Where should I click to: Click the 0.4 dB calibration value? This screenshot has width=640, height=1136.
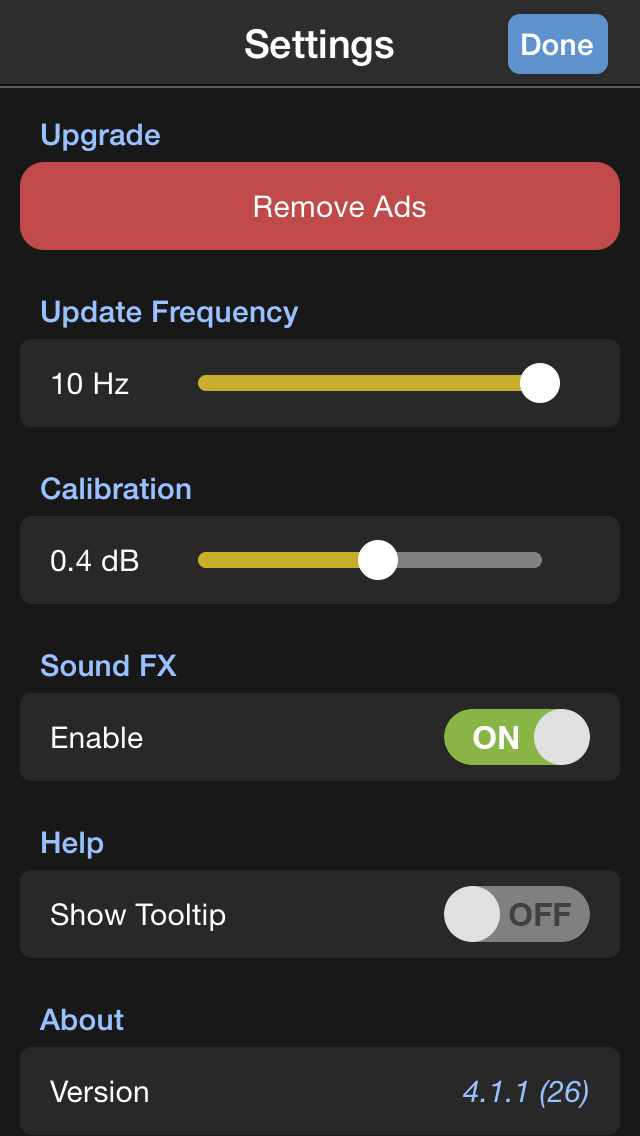pyautogui.click(x=94, y=561)
